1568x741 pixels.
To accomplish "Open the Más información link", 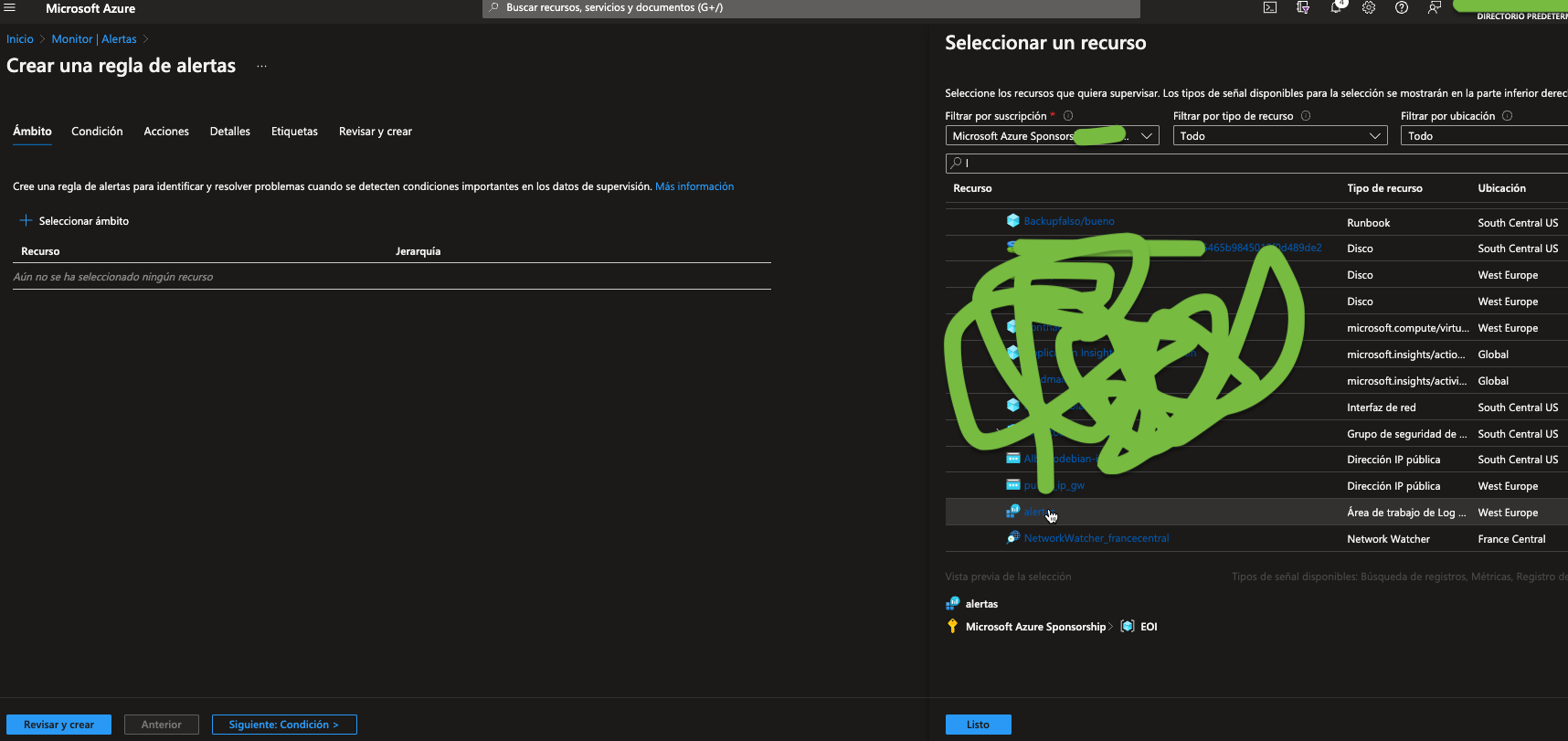I will 694,186.
